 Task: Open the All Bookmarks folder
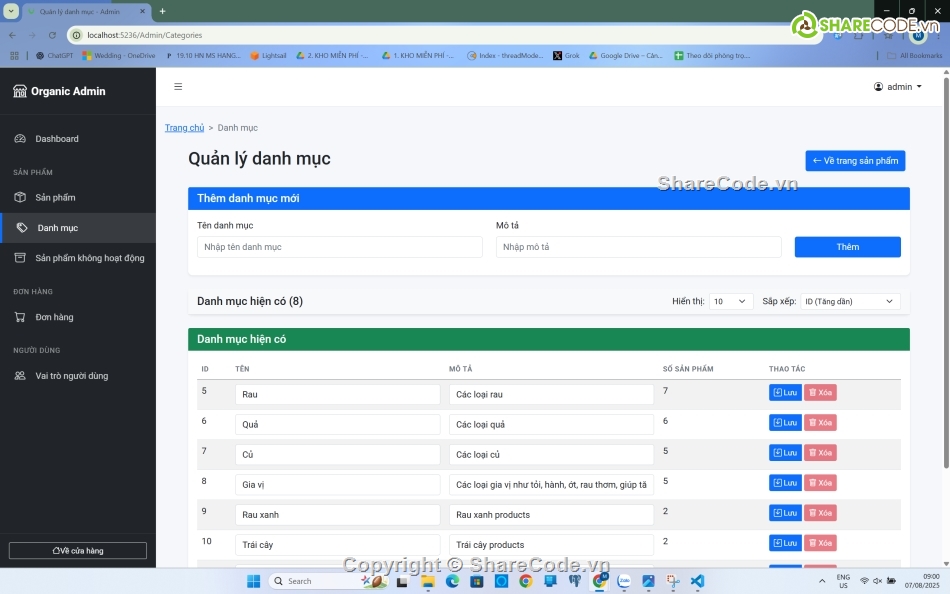[x=914, y=55]
